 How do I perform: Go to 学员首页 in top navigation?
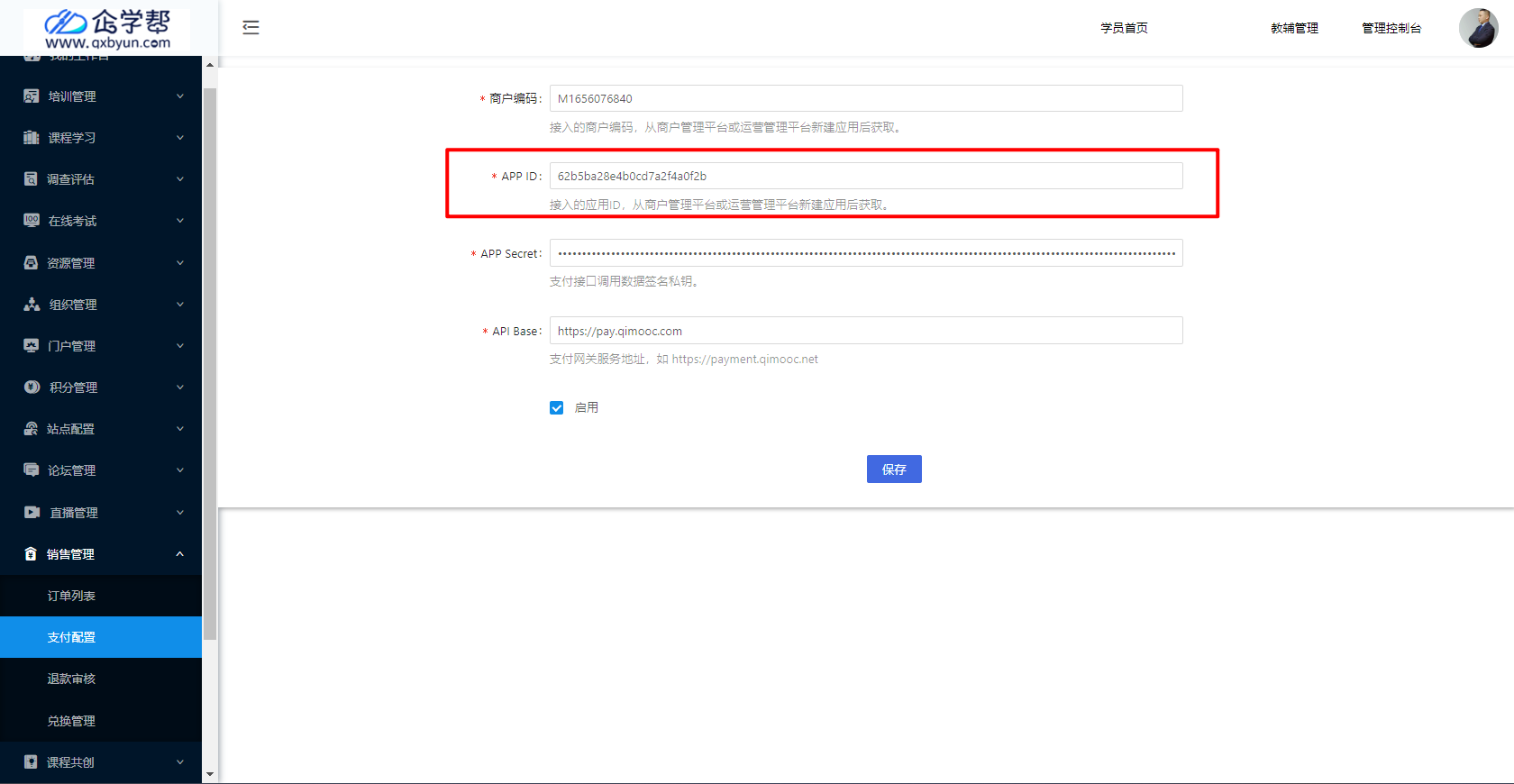tap(1124, 28)
